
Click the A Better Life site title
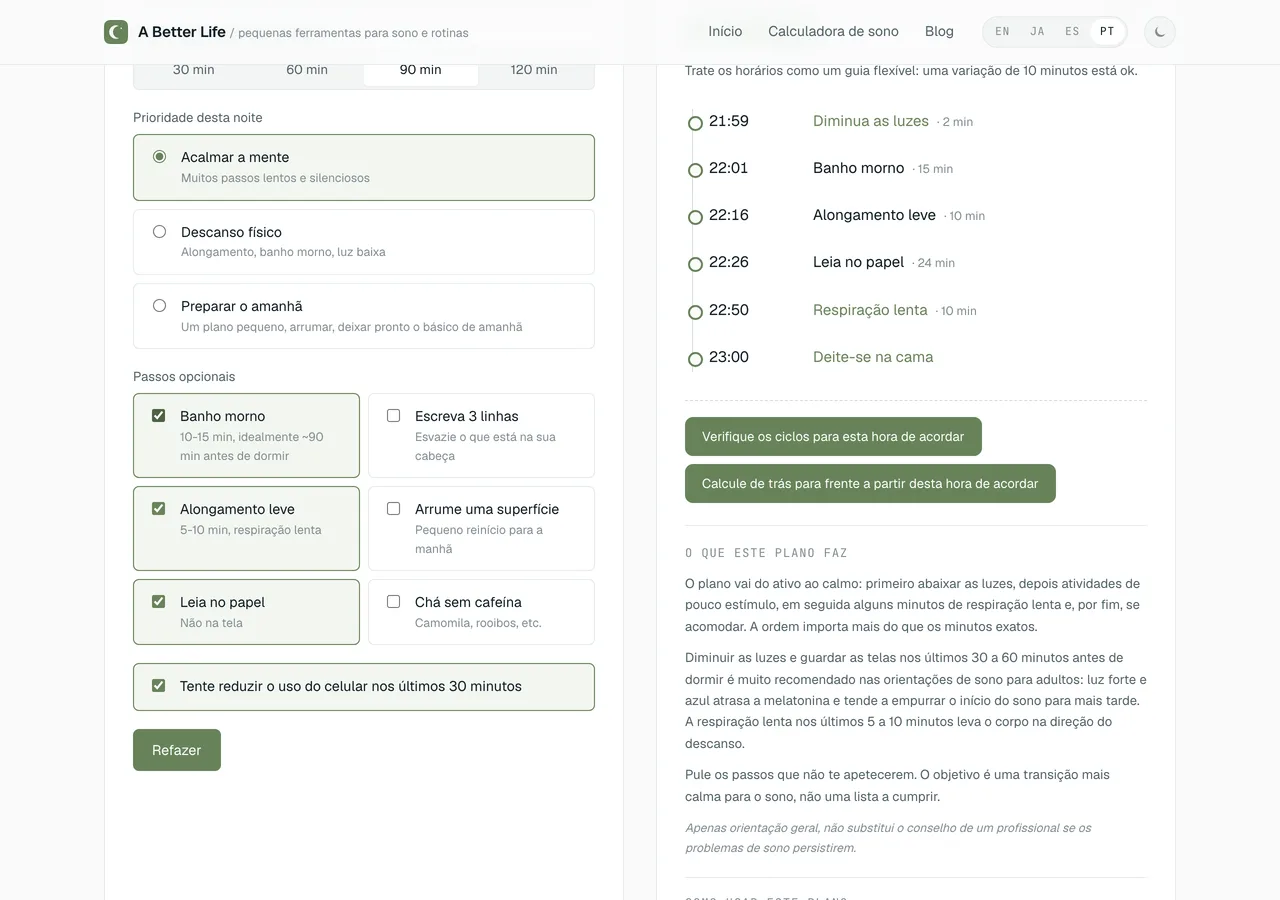pos(182,32)
